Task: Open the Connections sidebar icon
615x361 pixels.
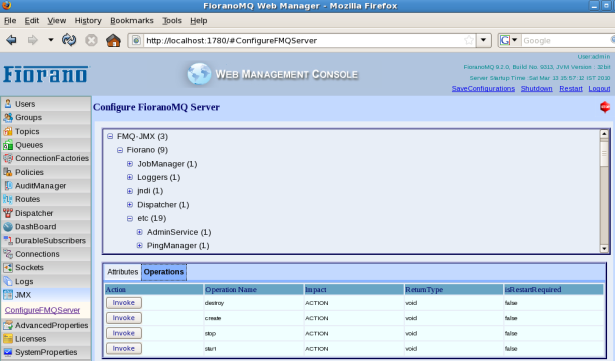Action: [8, 254]
